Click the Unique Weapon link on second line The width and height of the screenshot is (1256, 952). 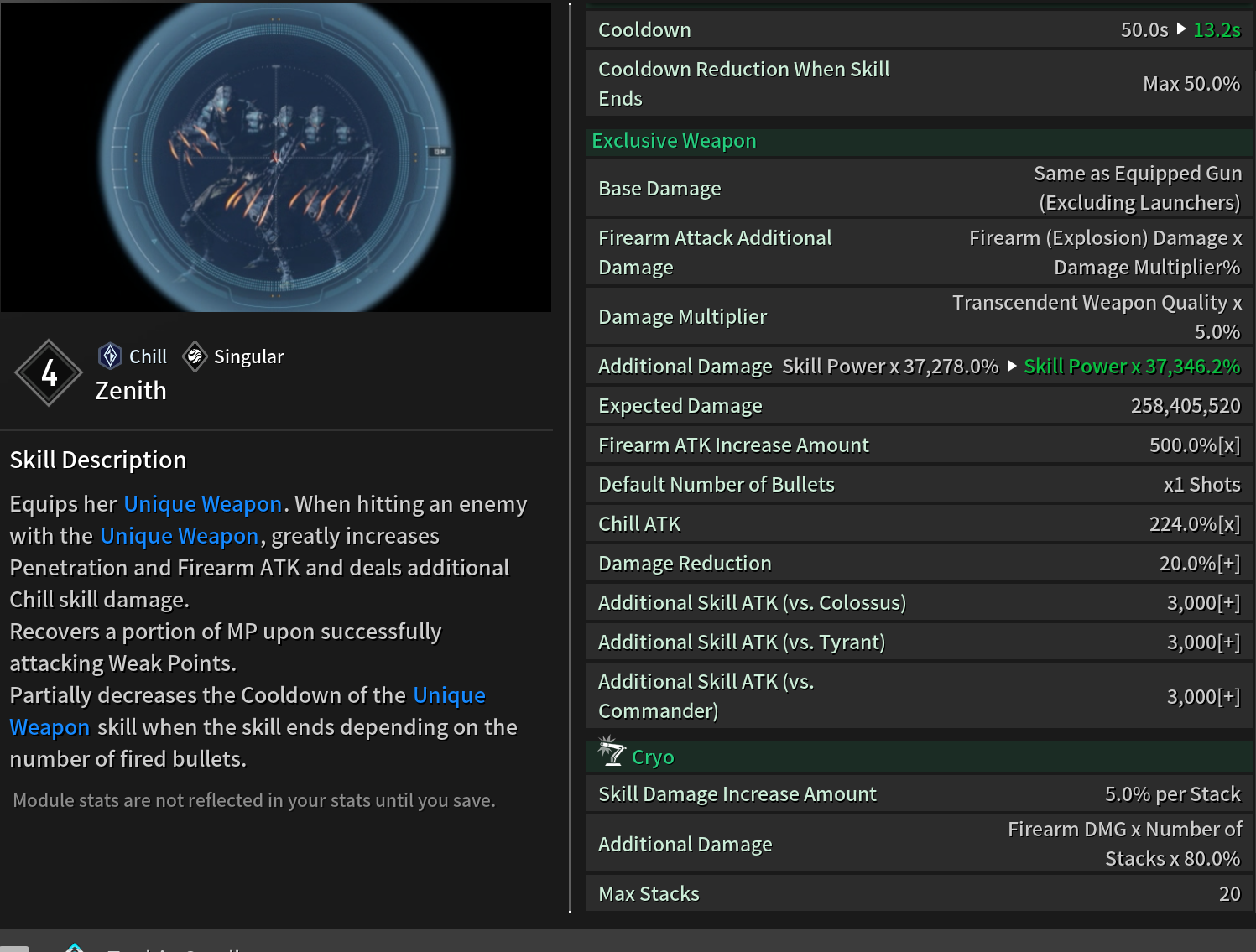click(x=180, y=536)
